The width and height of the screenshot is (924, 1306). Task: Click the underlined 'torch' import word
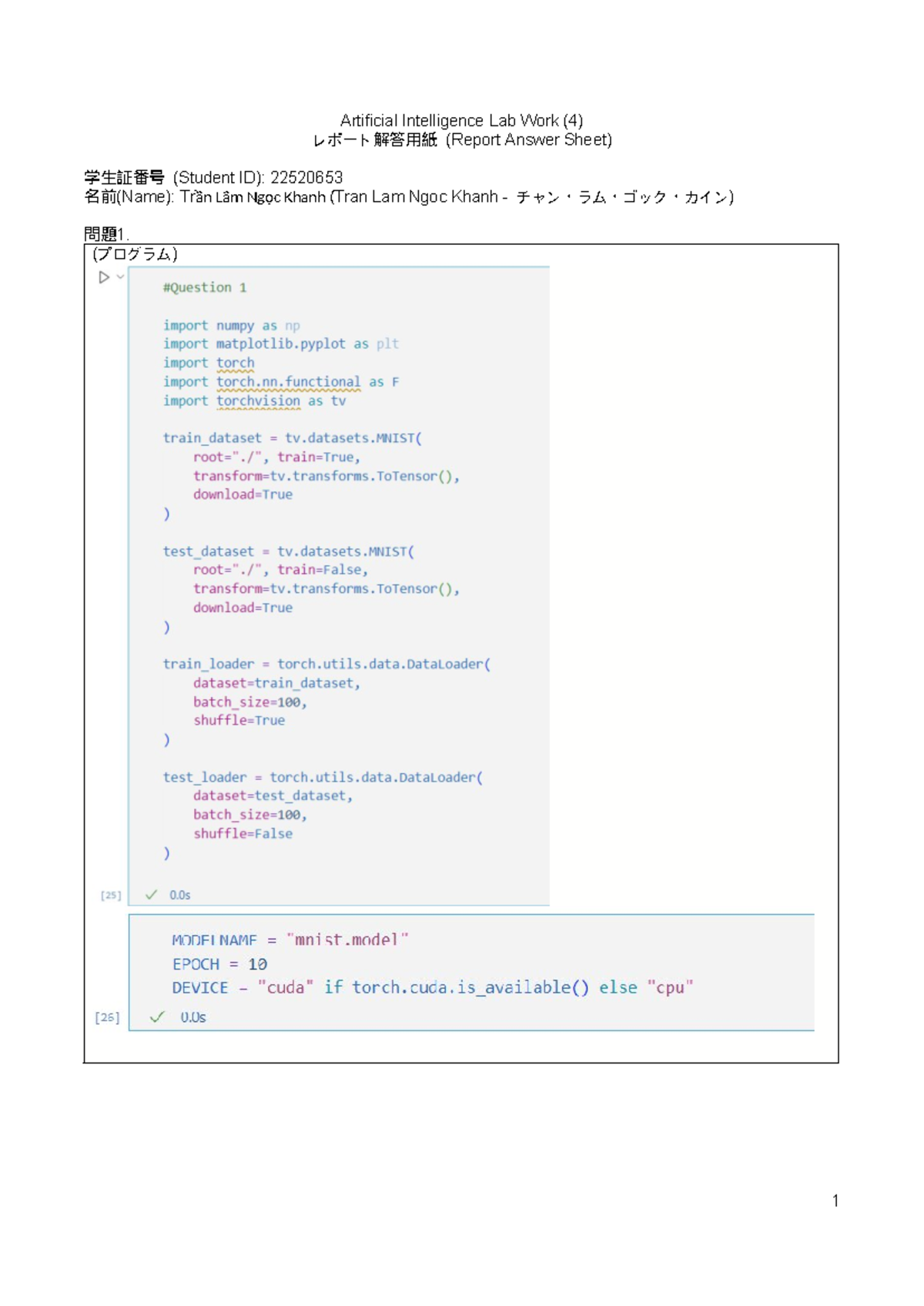[x=235, y=363]
